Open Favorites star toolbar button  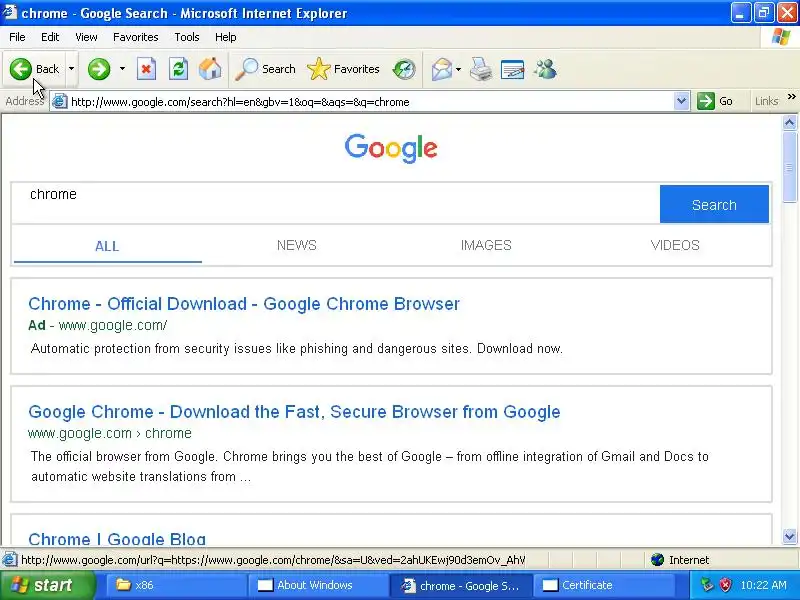click(x=343, y=69)
